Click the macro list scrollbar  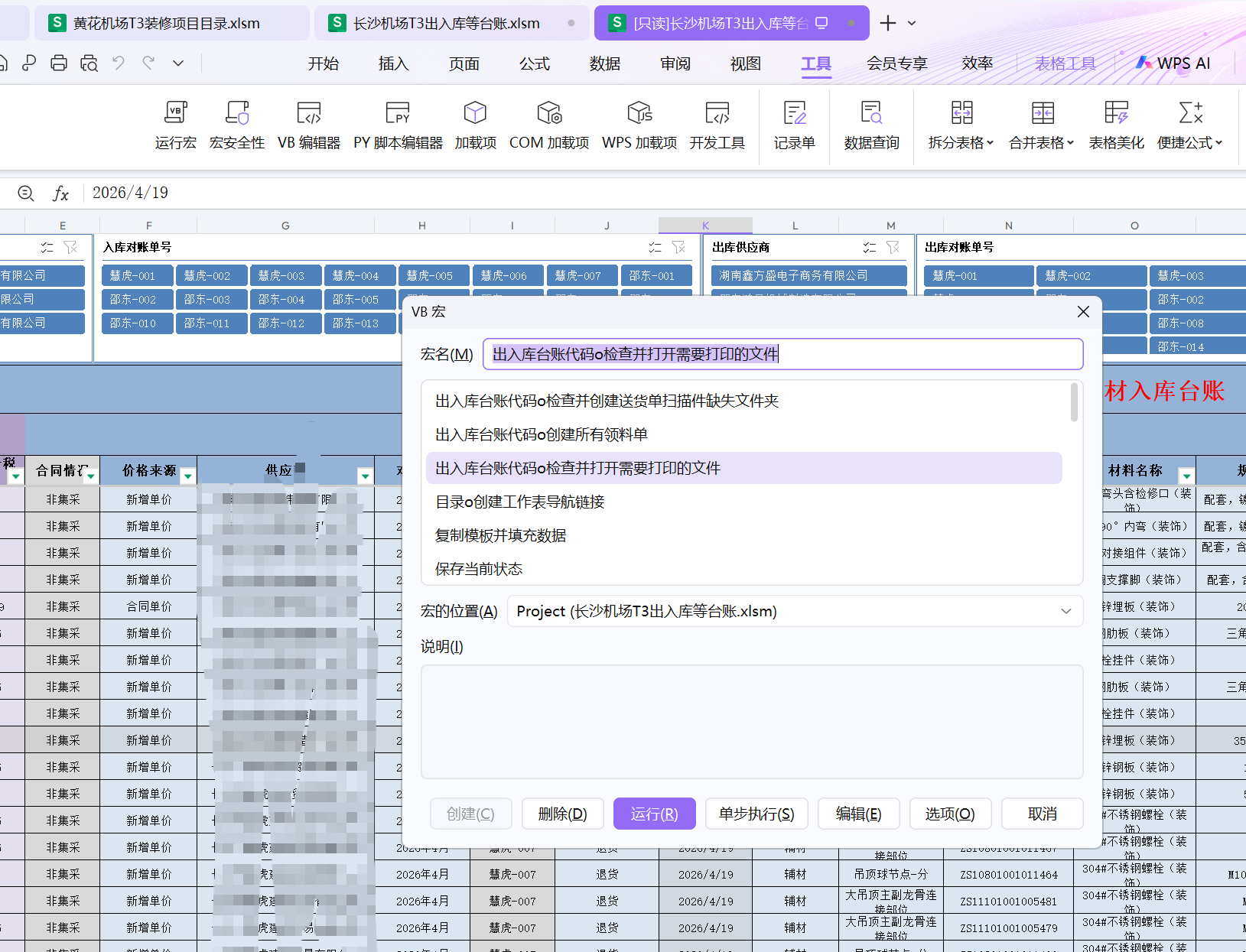click(x=1075, y=403)
